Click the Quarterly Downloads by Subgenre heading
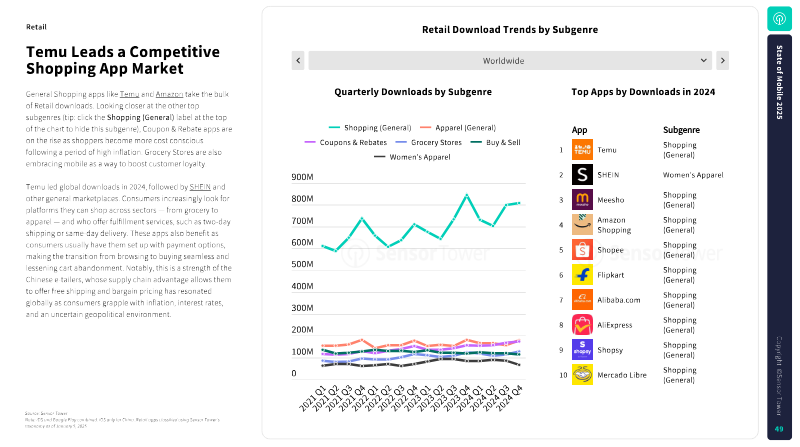Image resolution: width=800 pixels, height=447 pixels. [x=413, y=92]
